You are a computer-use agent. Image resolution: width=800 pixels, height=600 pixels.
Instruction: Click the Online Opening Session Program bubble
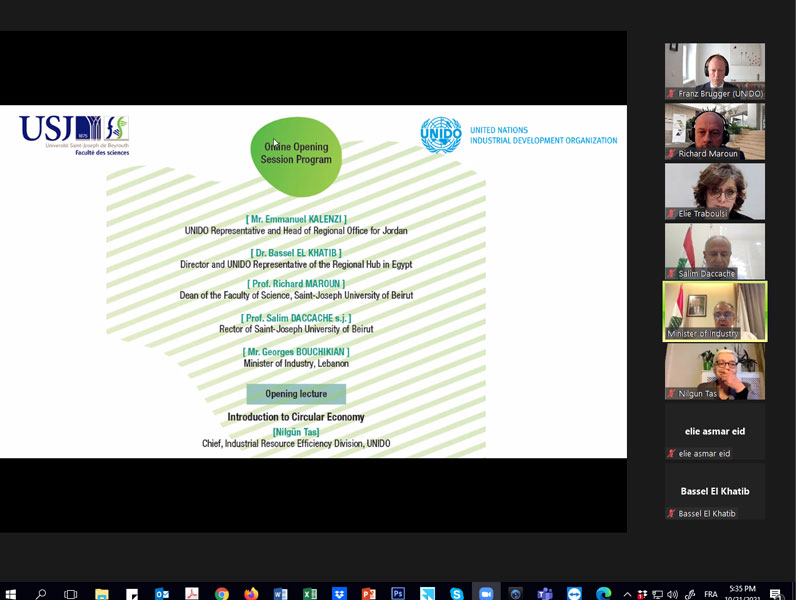(x=296, y=156)
